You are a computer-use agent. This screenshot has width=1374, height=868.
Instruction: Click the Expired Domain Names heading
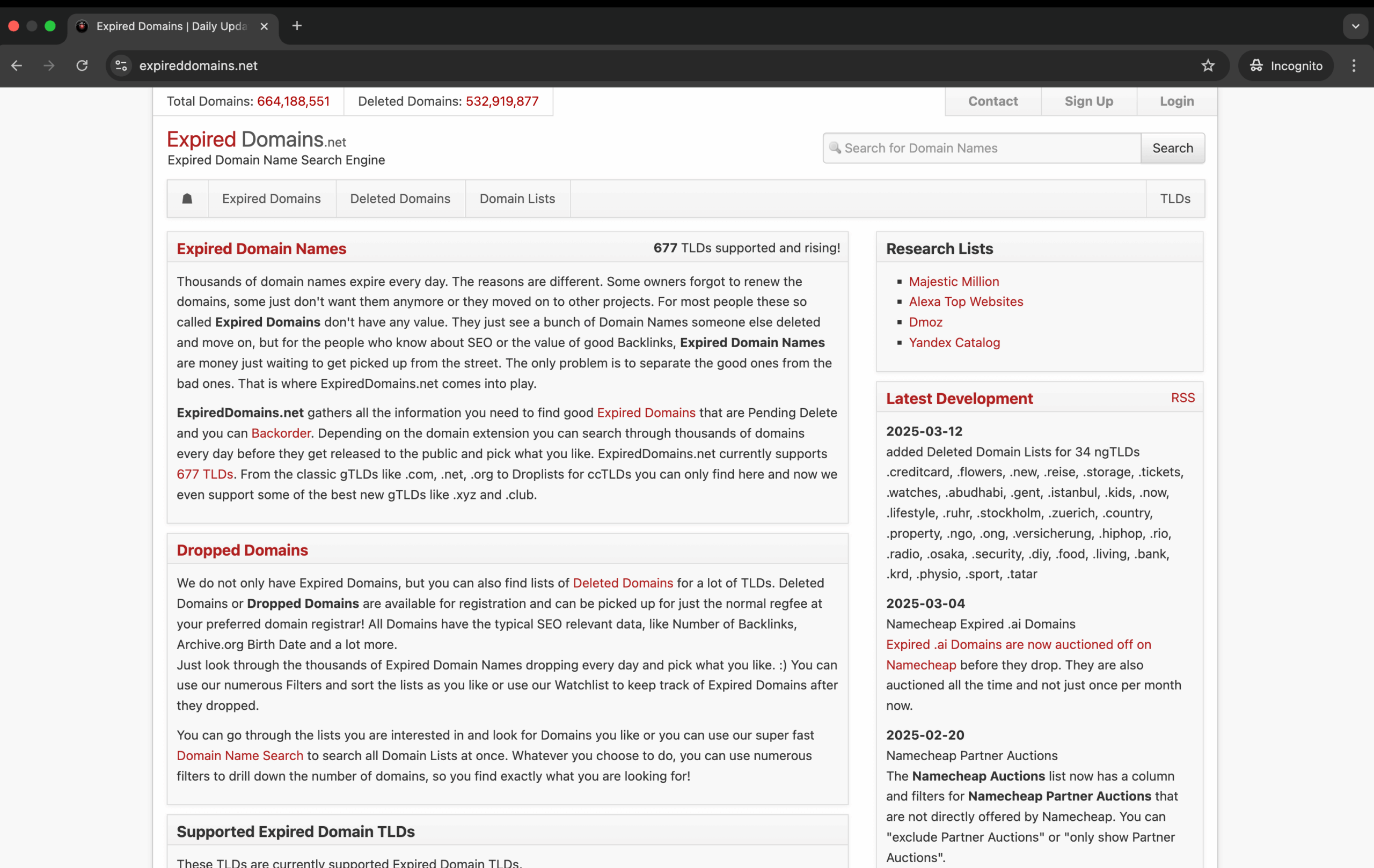point(261,248)
